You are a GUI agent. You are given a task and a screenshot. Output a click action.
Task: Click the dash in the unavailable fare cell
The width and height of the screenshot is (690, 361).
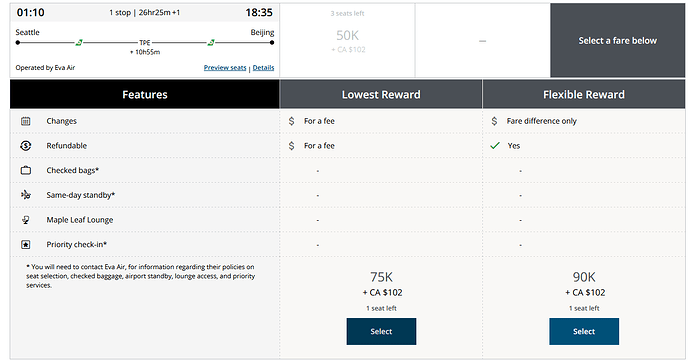(x=482, y=41)
